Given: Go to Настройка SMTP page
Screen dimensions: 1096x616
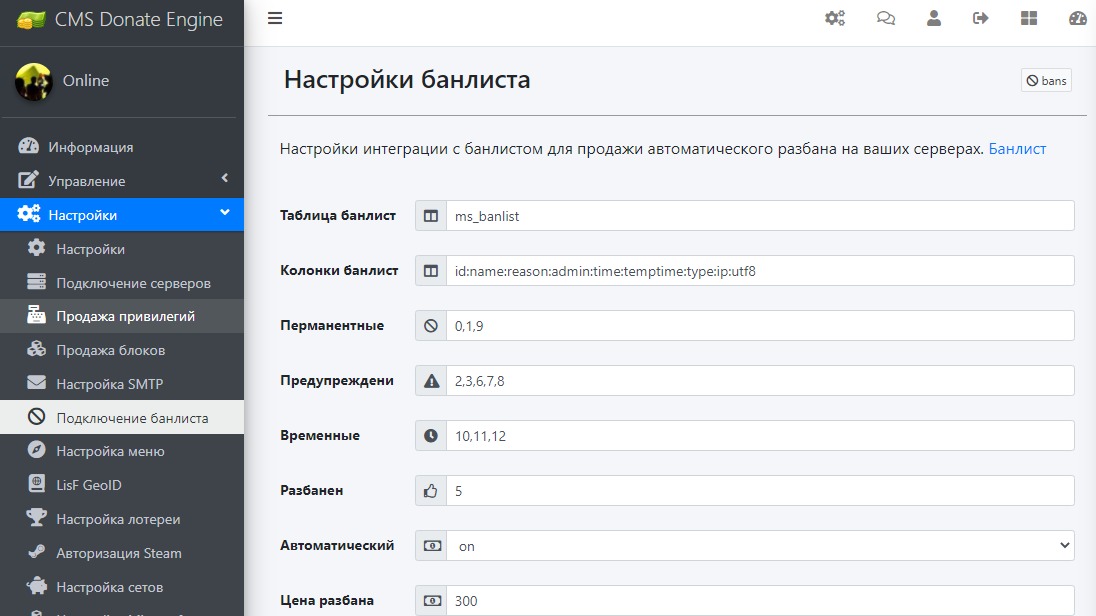Looking at the screenshot, I should point(109,384).
